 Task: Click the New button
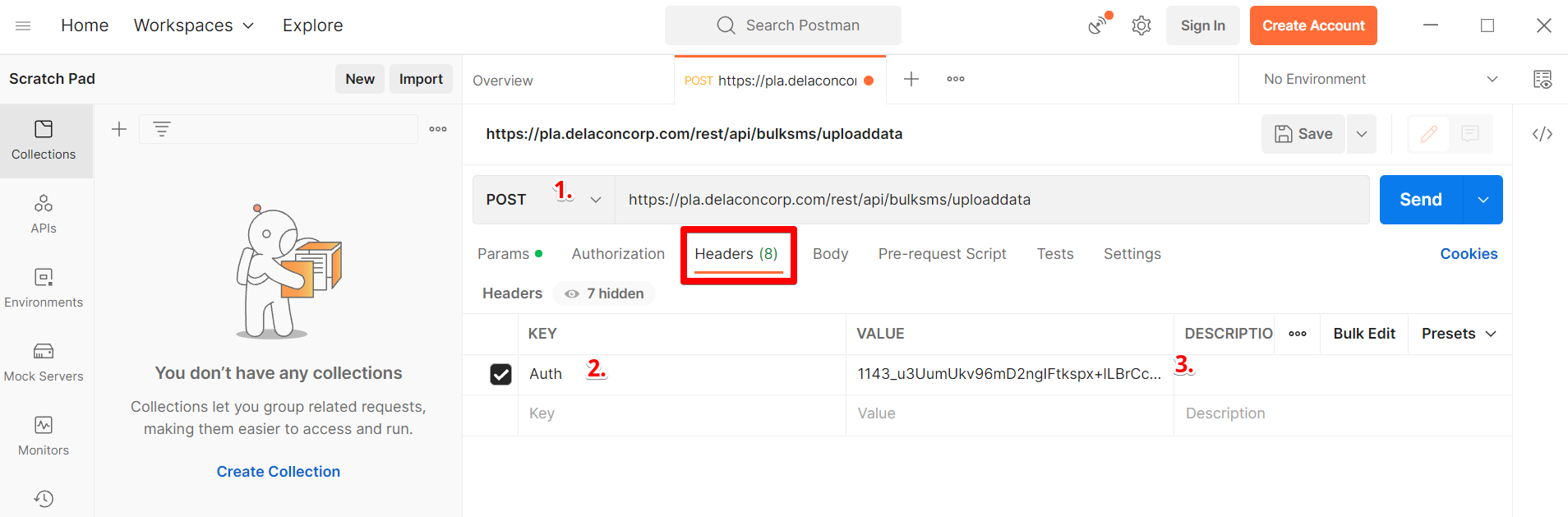pos(360,79)
